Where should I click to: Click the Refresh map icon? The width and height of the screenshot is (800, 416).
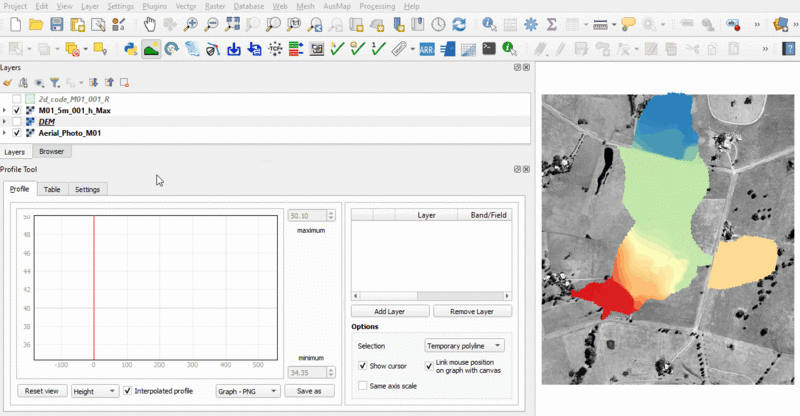(x=459, y=23)
